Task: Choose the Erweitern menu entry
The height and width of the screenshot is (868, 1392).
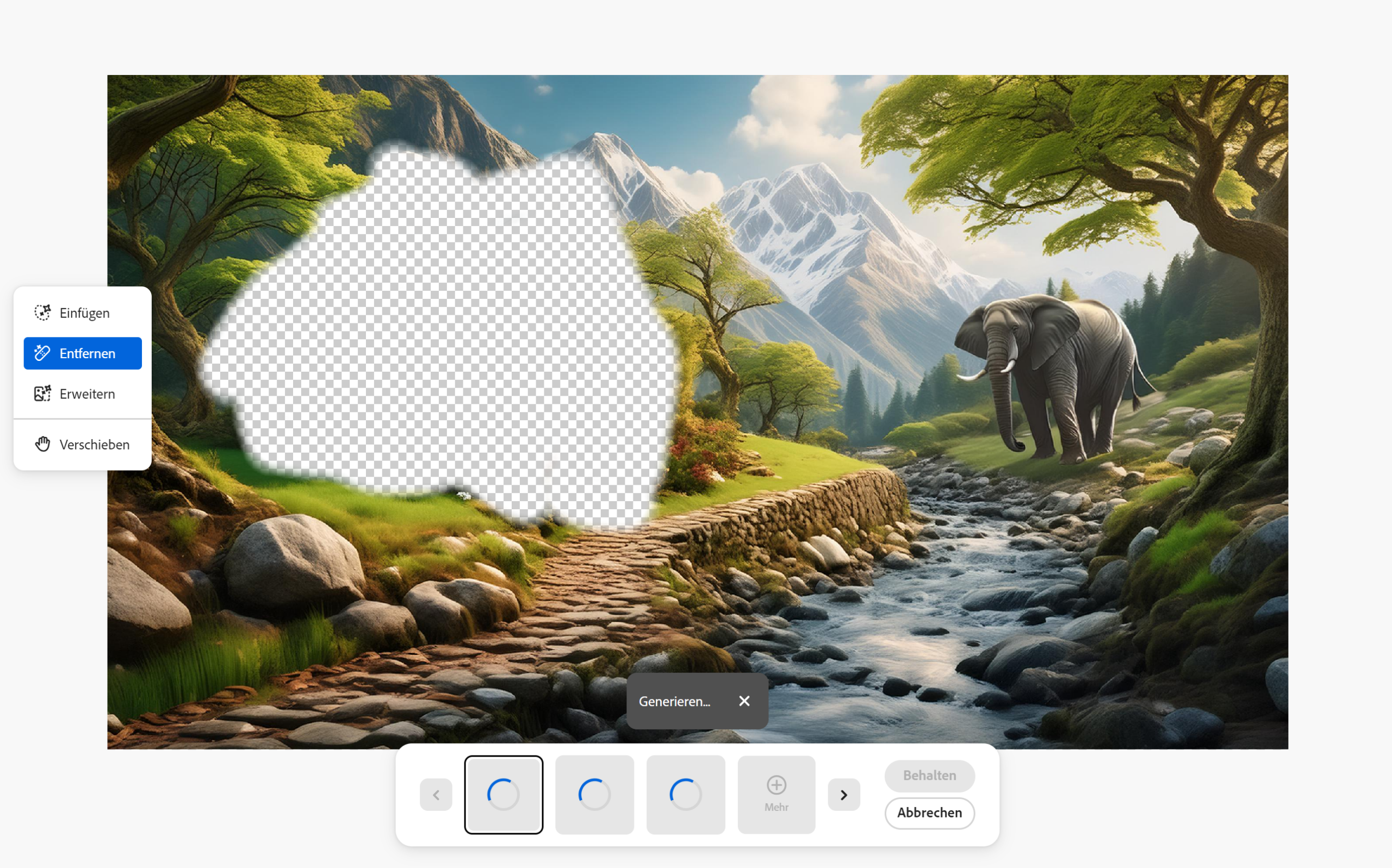Action: tap(86, 394)
